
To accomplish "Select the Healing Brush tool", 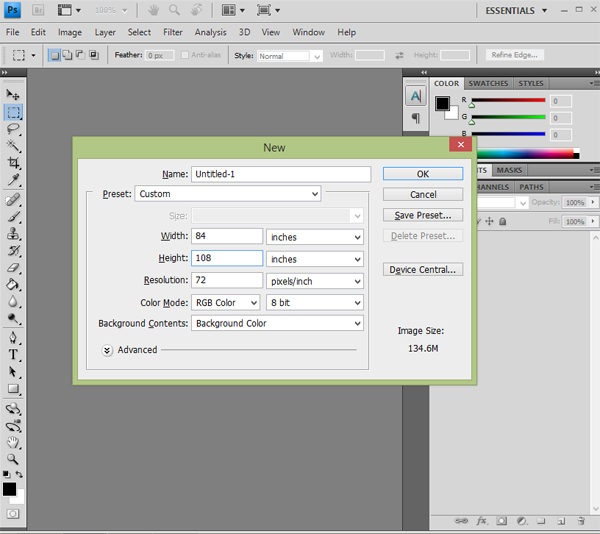I will click(13, 199).
